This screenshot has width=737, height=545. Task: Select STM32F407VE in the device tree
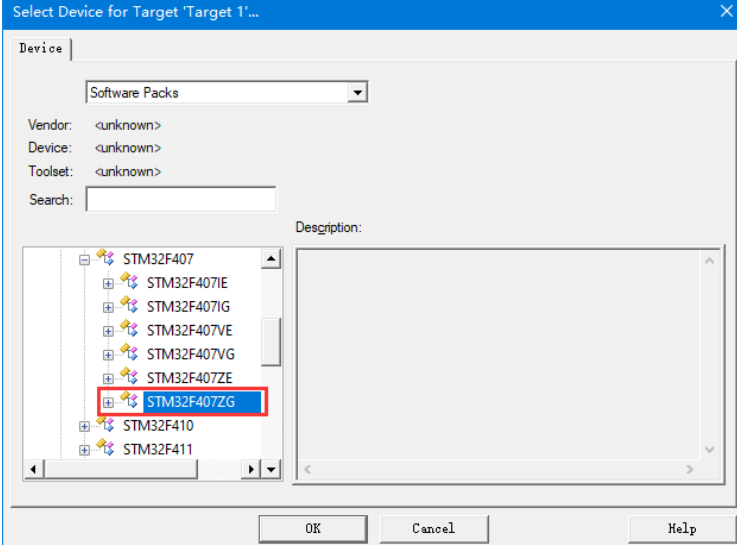pos(189,330)
